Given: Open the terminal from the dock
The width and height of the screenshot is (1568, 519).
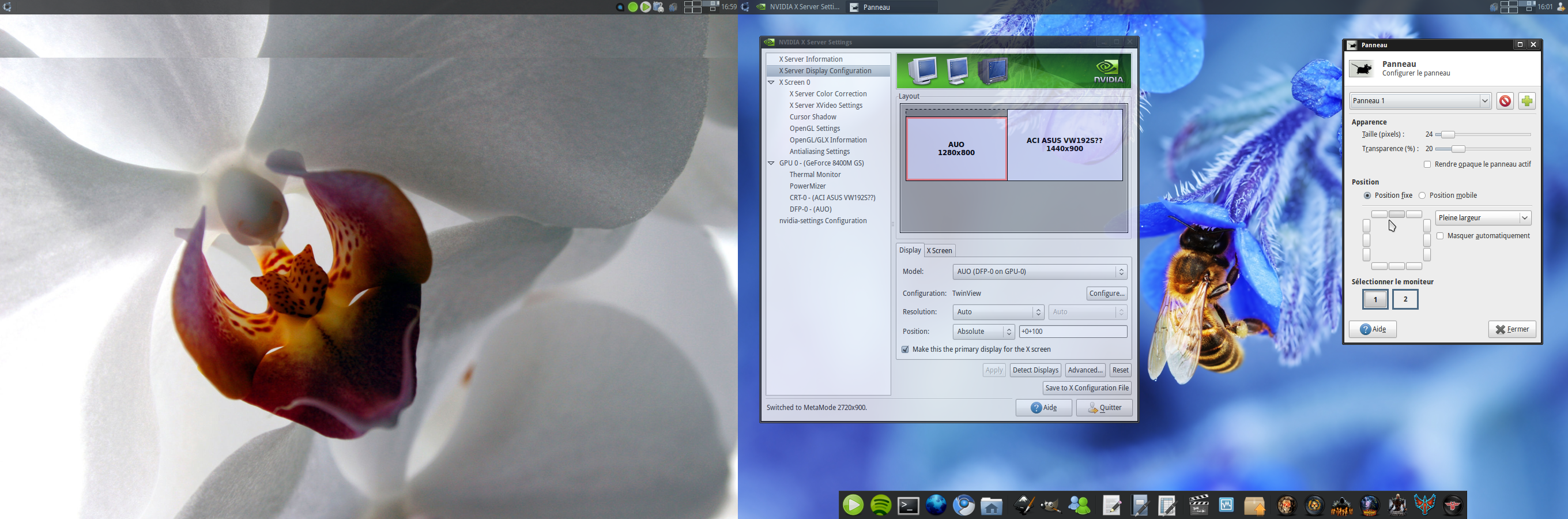Looking at the screenshot, I should [x=908, y=506].
